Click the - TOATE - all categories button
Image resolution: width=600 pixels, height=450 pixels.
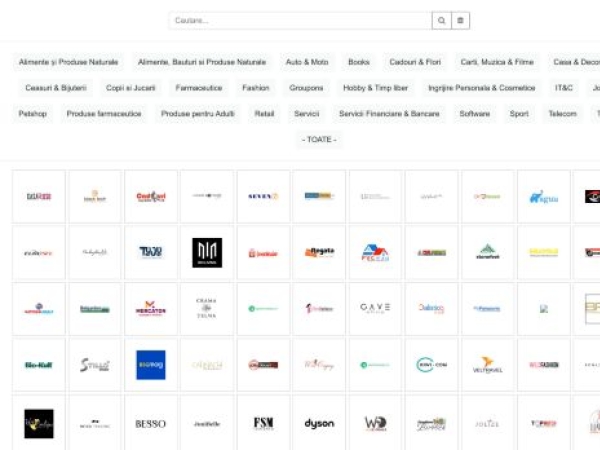(319, 140)
